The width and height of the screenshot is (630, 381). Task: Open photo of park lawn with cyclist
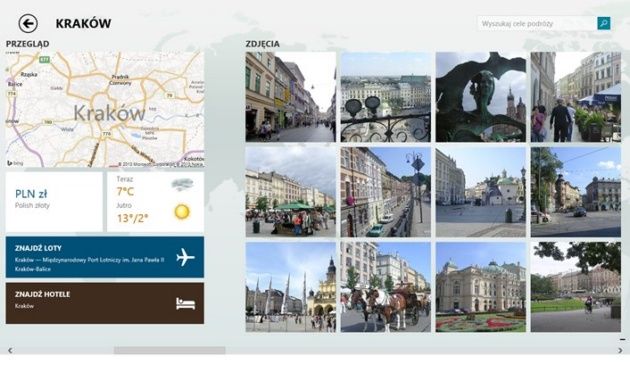(576, 287)
